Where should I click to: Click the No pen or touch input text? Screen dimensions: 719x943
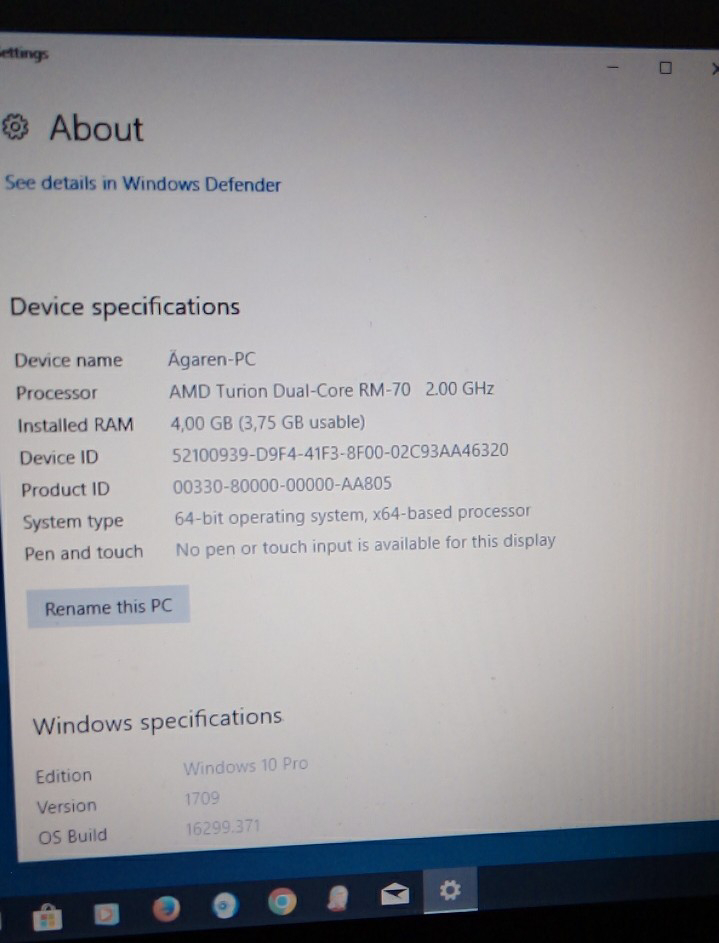(x=366, y=545)
